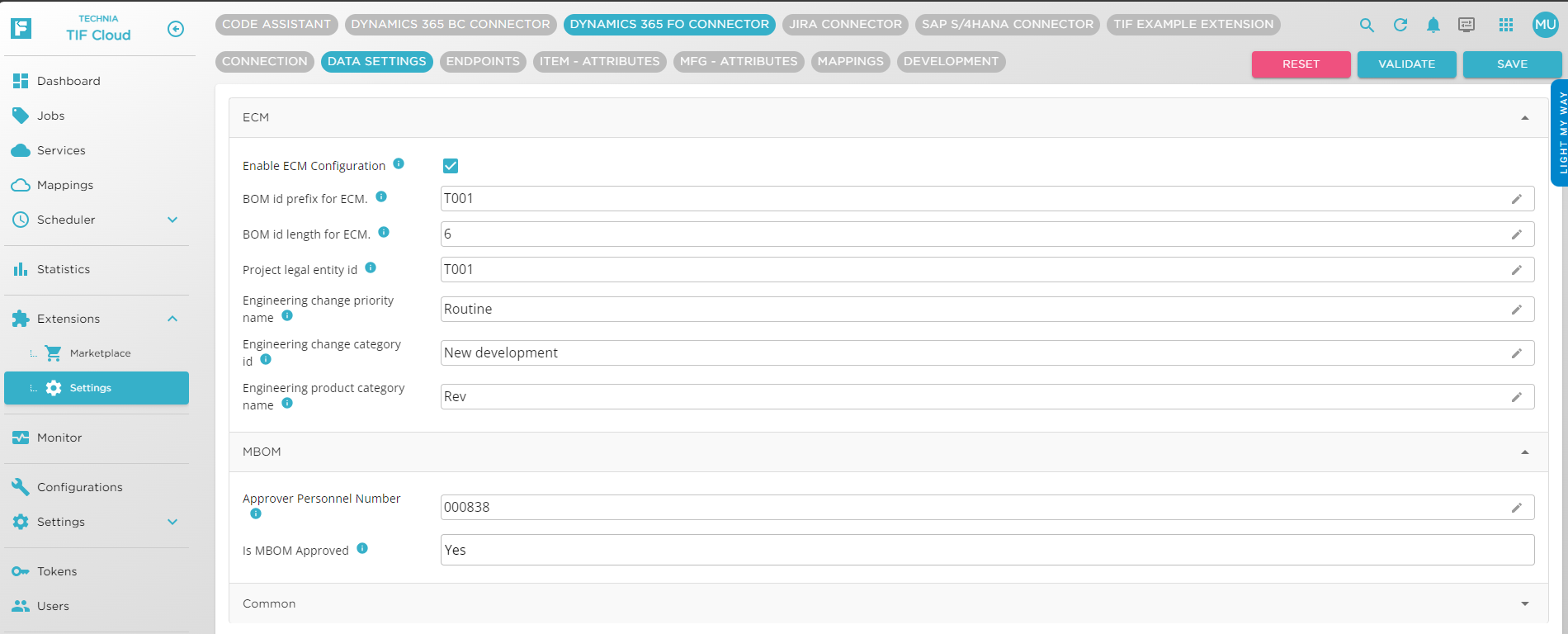This screenshot has width=1568, height=634.
Task: Collapse the ECM section
Action: (1524, 118)
